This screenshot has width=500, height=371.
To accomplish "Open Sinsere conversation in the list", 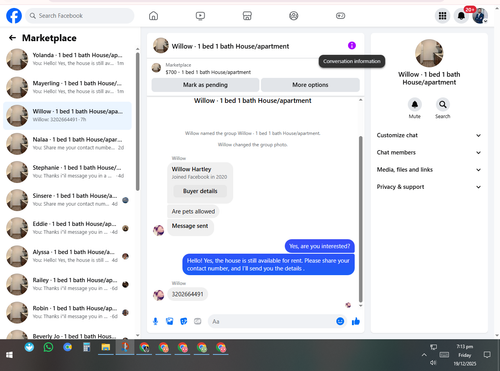I will pos(67,200).
